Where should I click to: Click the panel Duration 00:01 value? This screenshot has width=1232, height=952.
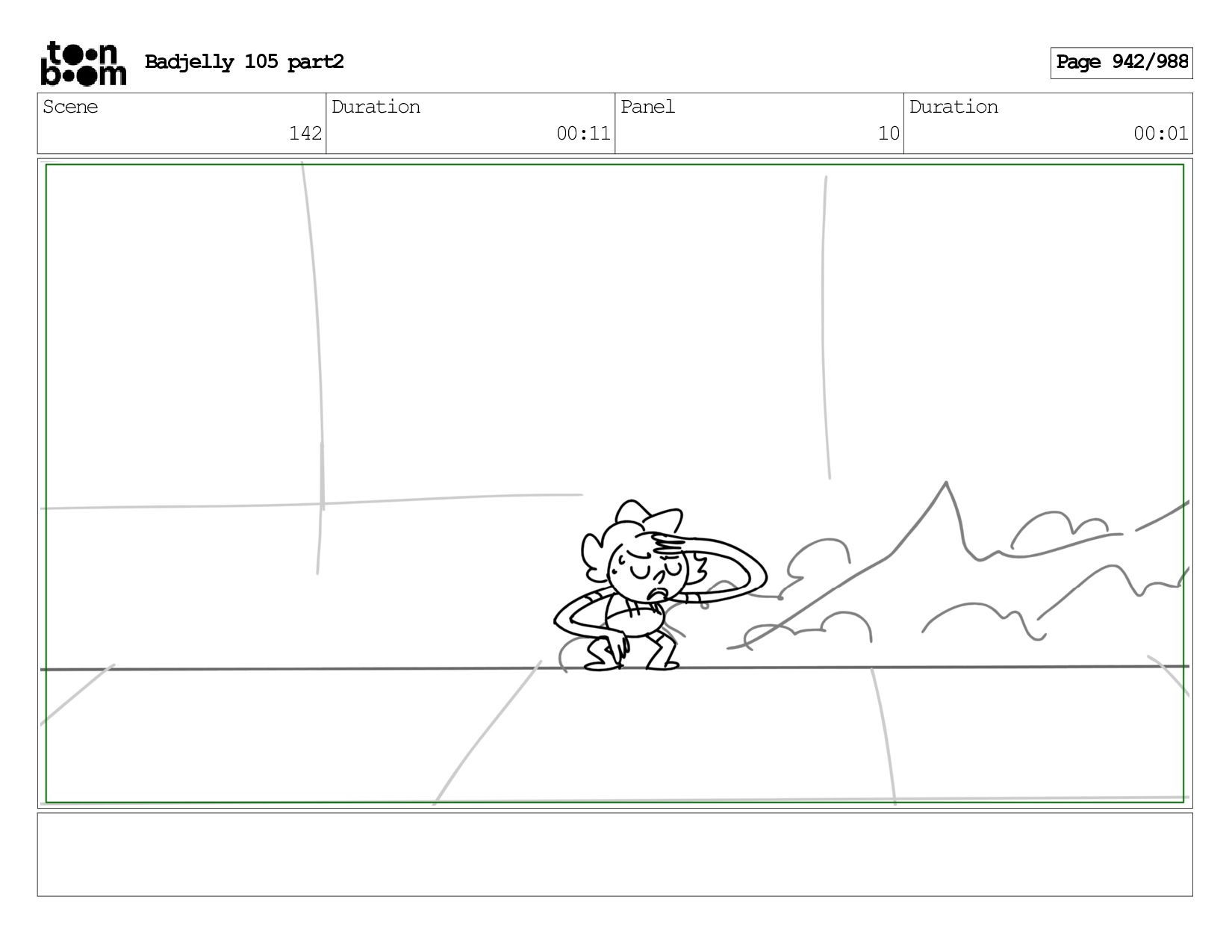click(x=1160, y=134)
